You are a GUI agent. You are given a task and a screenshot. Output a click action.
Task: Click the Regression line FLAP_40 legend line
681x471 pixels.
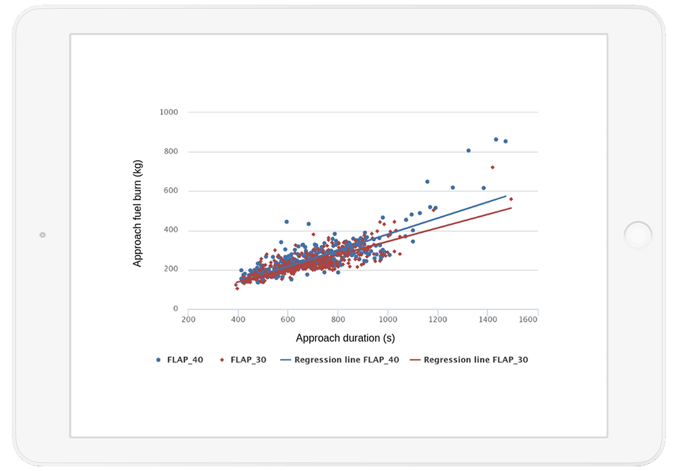tap(285, 360)
